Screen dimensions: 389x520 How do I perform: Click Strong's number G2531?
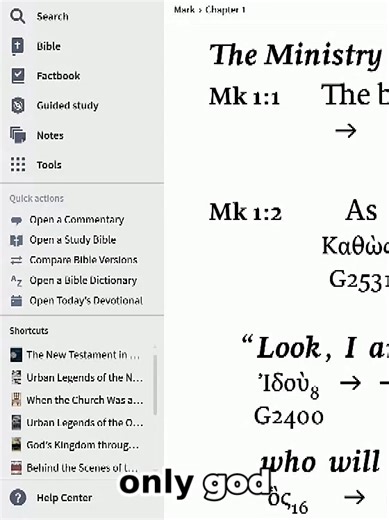pyautogui.click(x=359, y=280)
